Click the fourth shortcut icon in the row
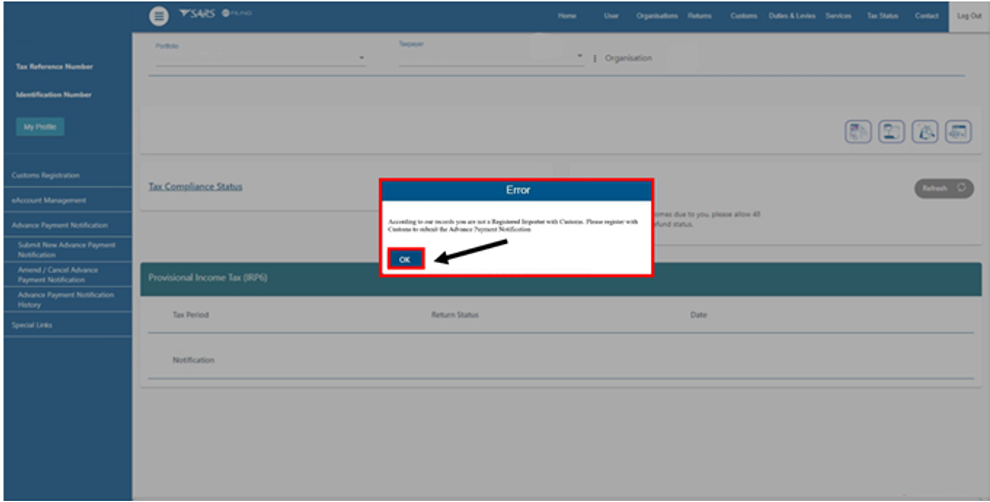 tap(958, 131)
